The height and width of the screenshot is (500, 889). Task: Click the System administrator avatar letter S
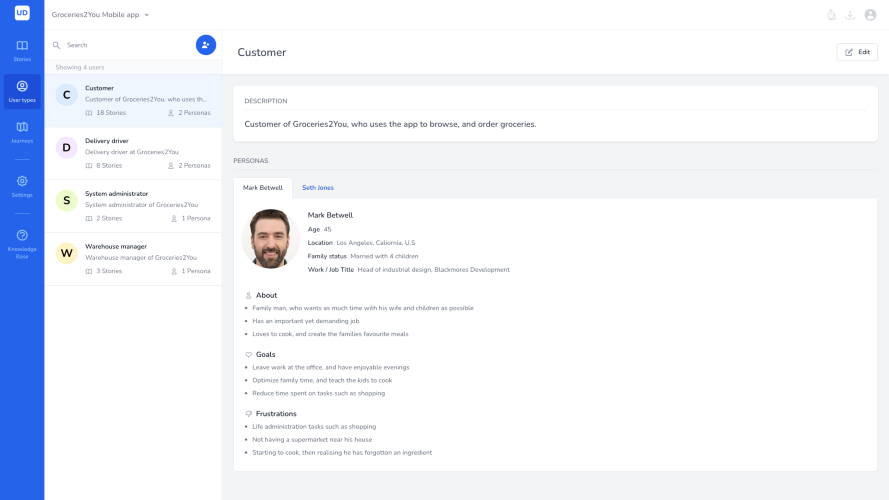click(66, 200)
